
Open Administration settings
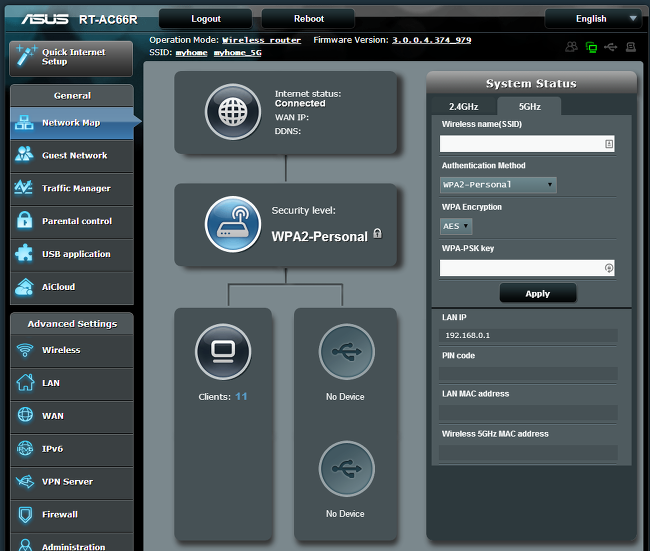(x=72, y=543)
